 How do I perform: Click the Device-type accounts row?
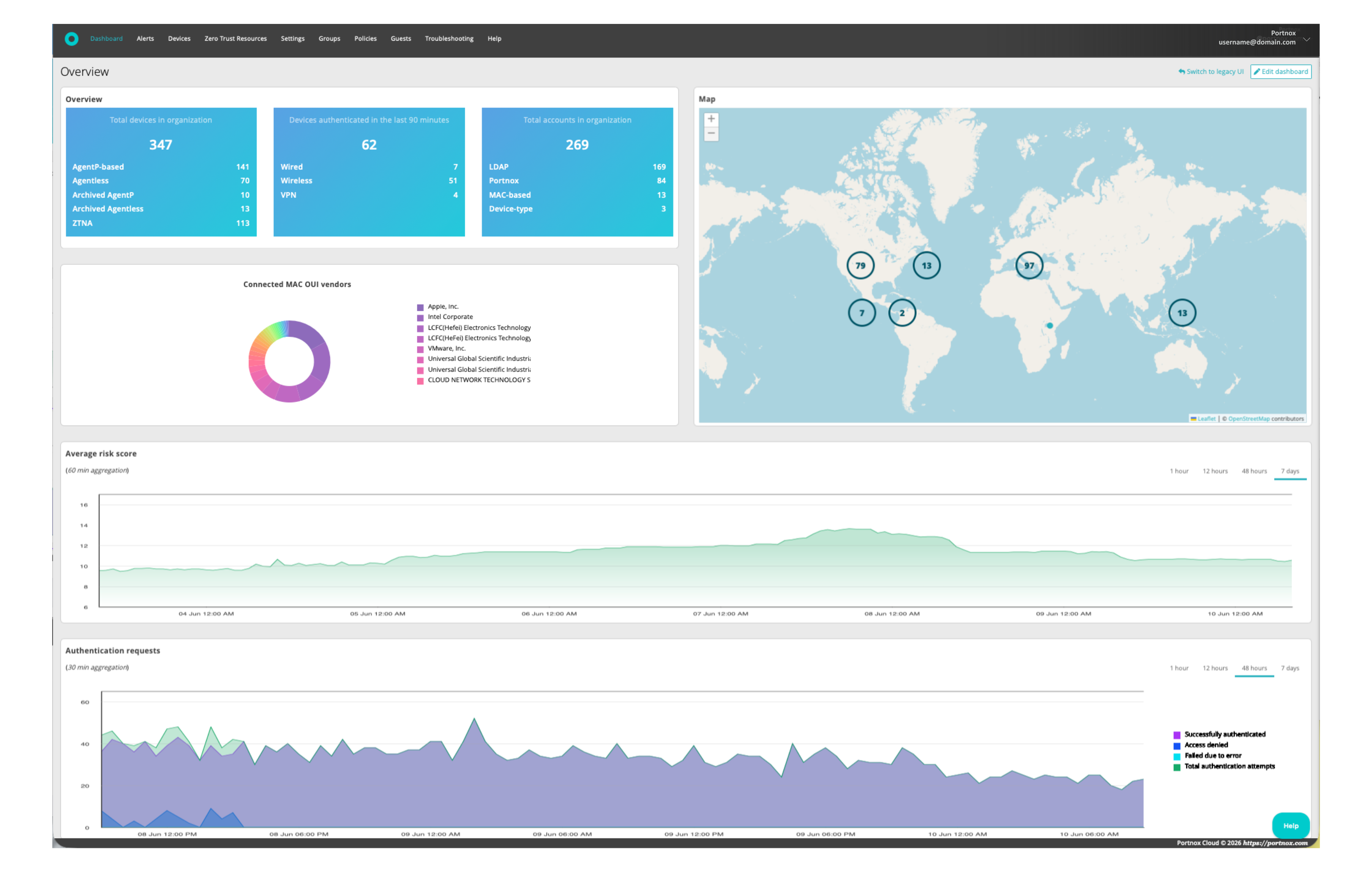(576, 209)
